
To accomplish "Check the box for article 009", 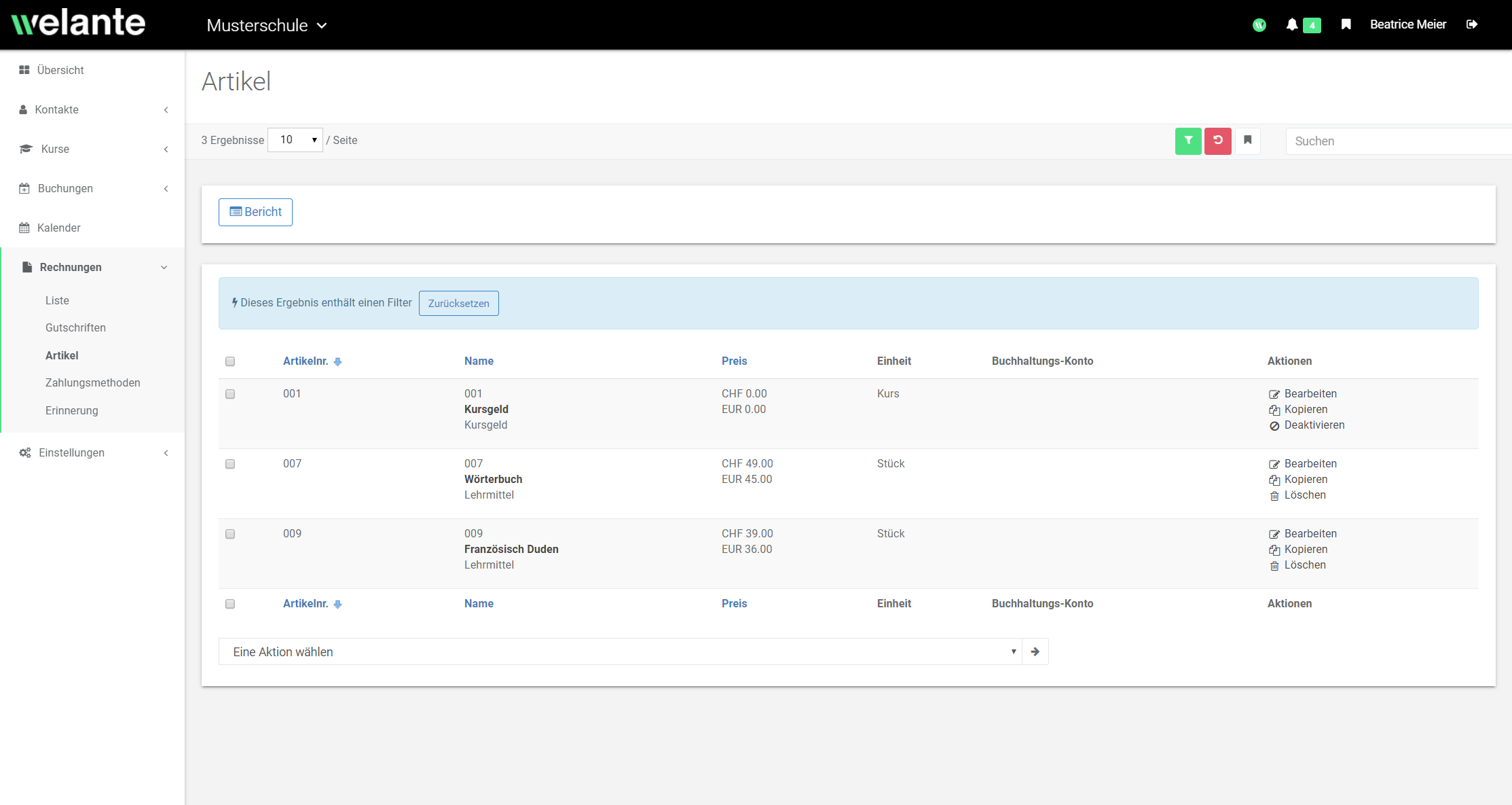I will pyautogui.click(x=230, y=534).
